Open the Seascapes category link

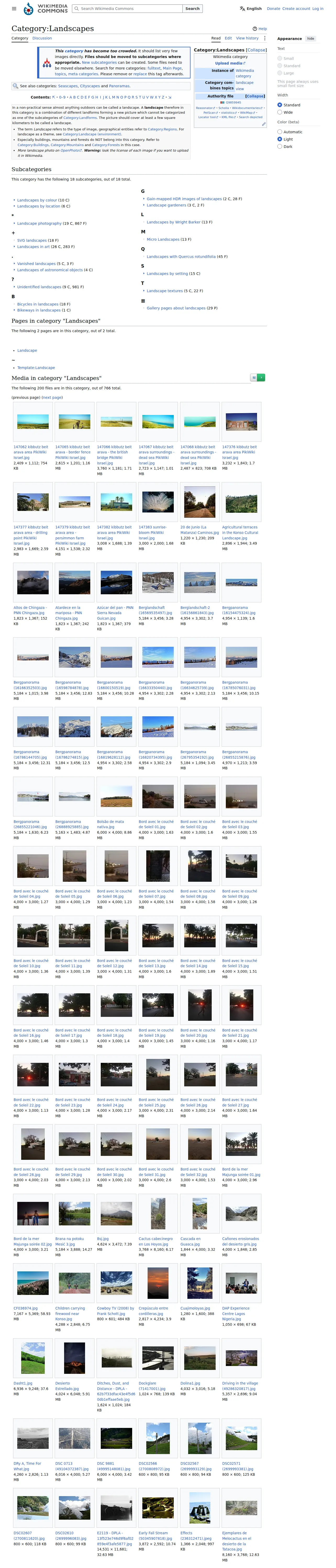pos(68,86)
